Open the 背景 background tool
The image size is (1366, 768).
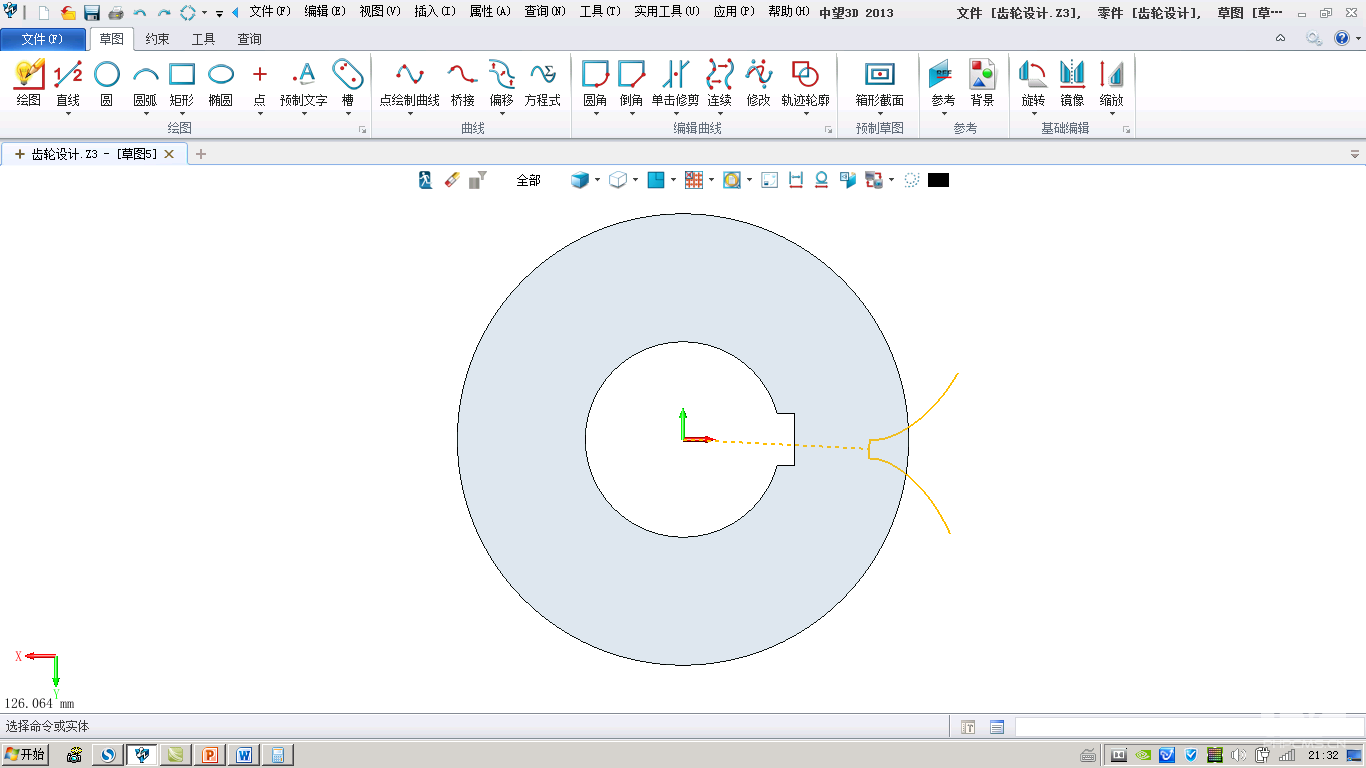click(x=982, y=83)
